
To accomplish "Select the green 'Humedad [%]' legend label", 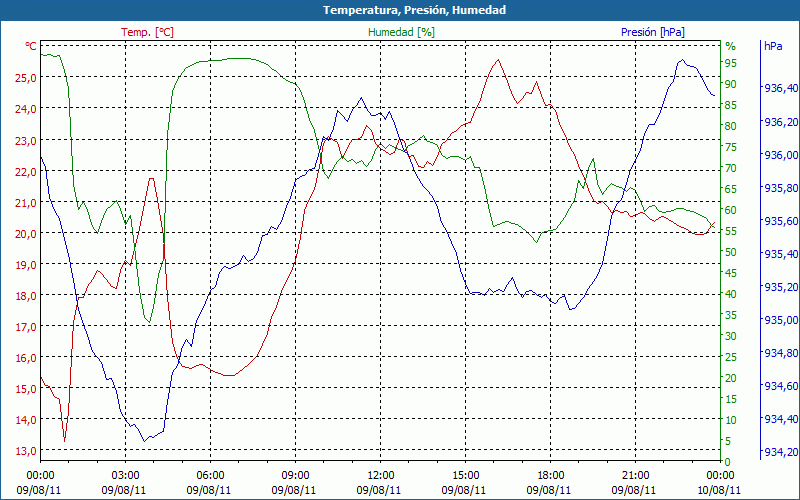I will tap(401, 32).
